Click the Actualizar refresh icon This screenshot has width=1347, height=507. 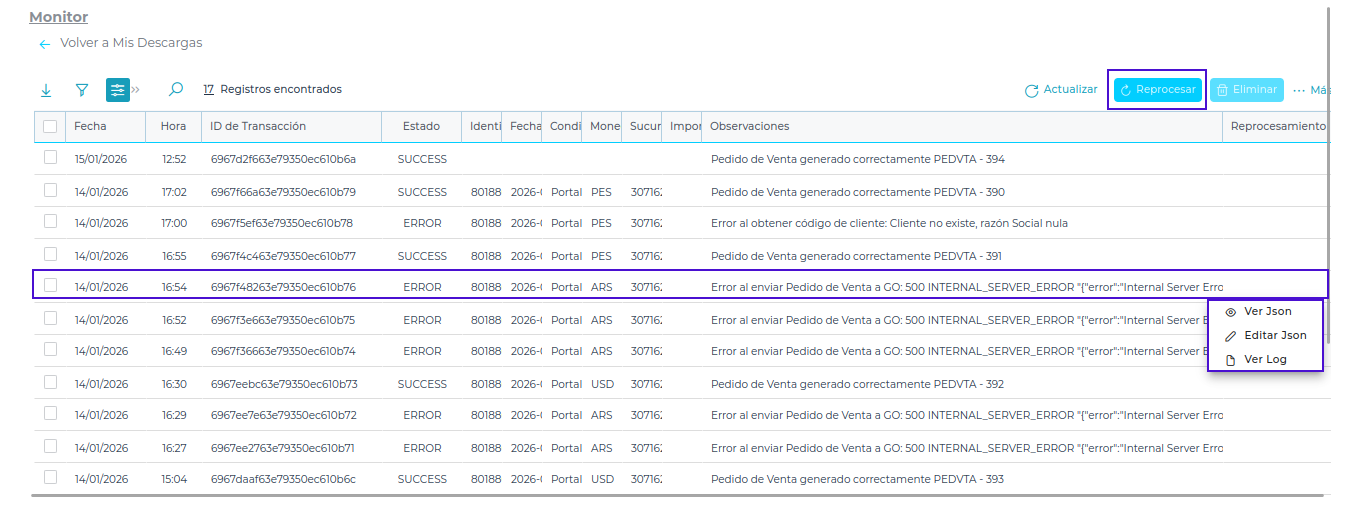point(1031,91)
